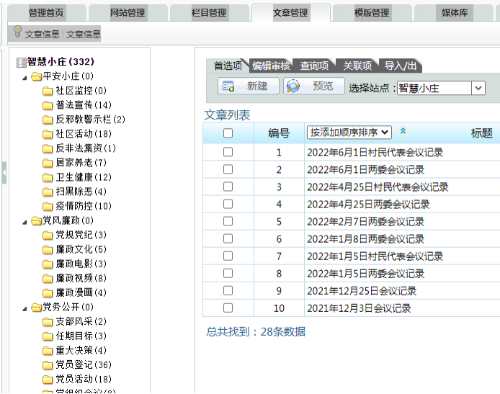The image size is (500, 394).
Task: Open the 选择站点 dropdown showing 智慧小庄
Action: coord(441,88)
